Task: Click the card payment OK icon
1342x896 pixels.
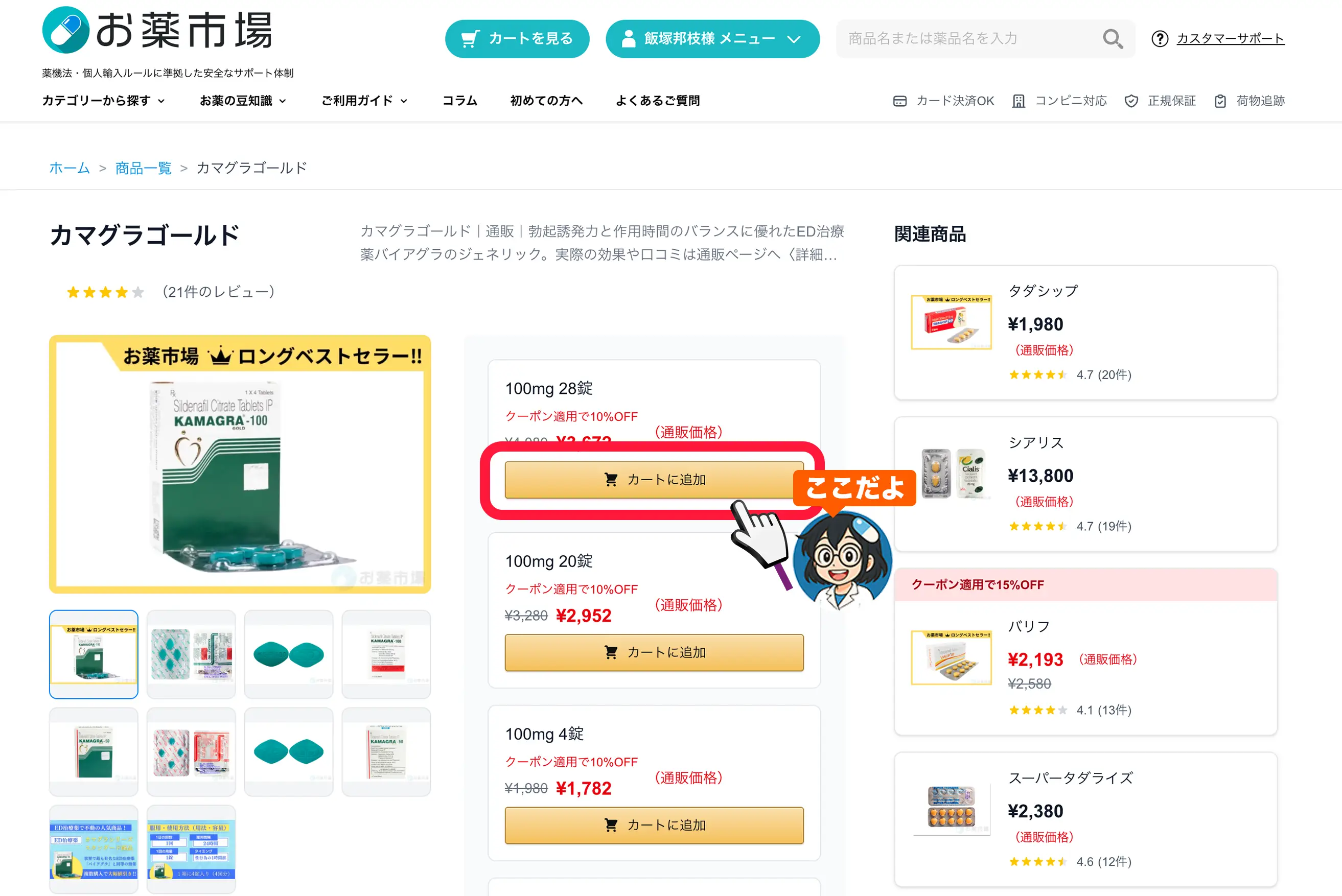Action: (899, 101)
